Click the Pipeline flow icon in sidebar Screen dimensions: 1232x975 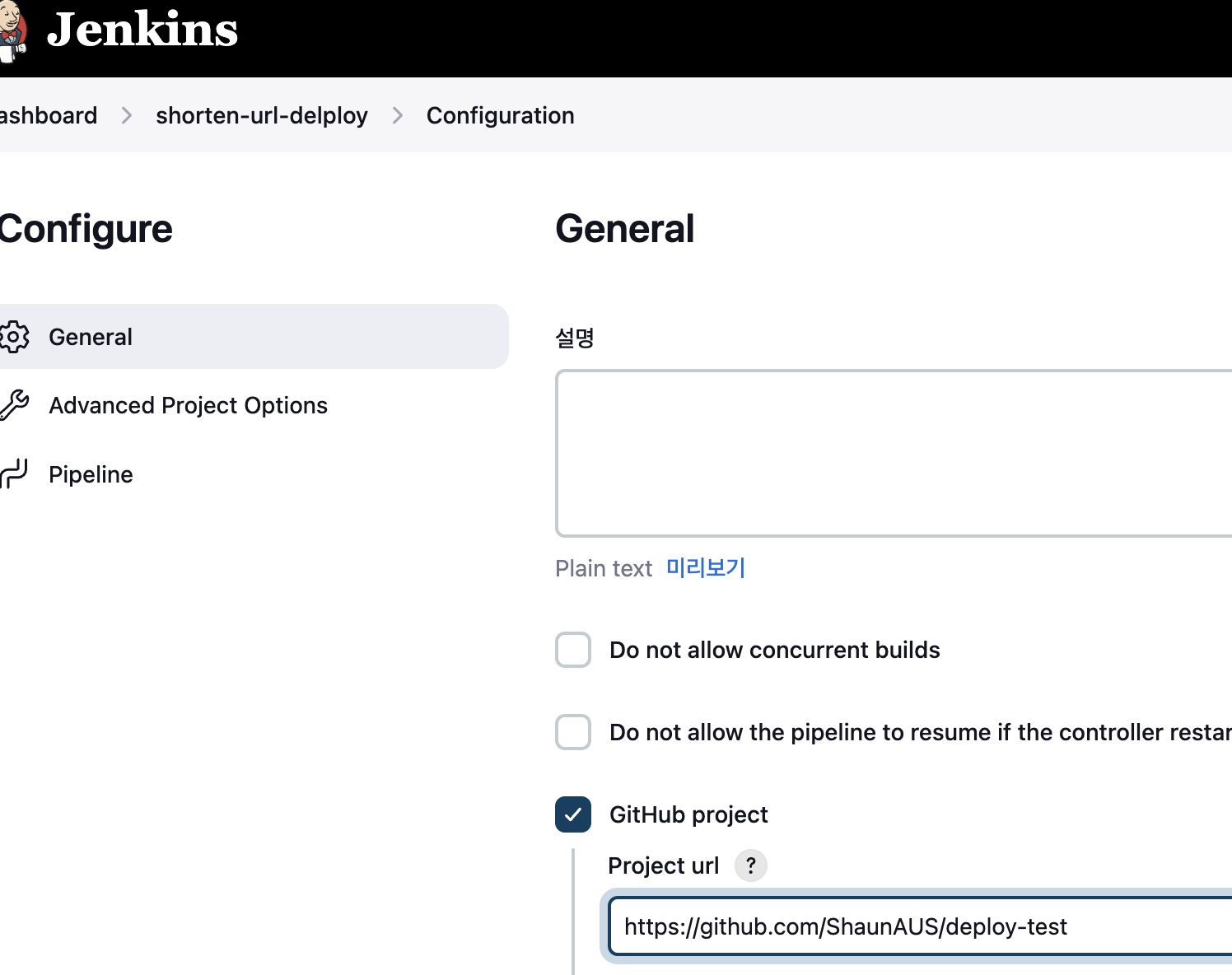coord(14,474)
